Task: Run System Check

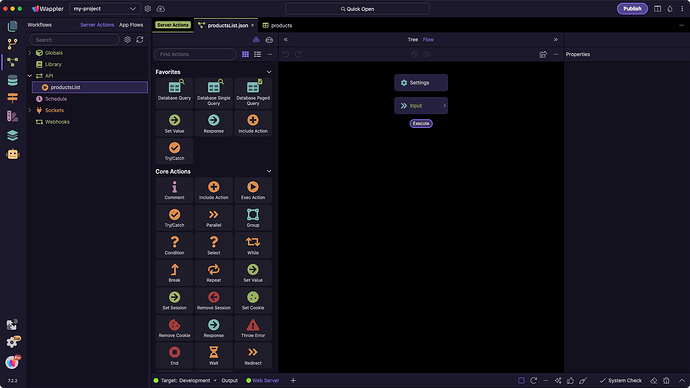Action: pyautogui.click(x=620, y=381)
